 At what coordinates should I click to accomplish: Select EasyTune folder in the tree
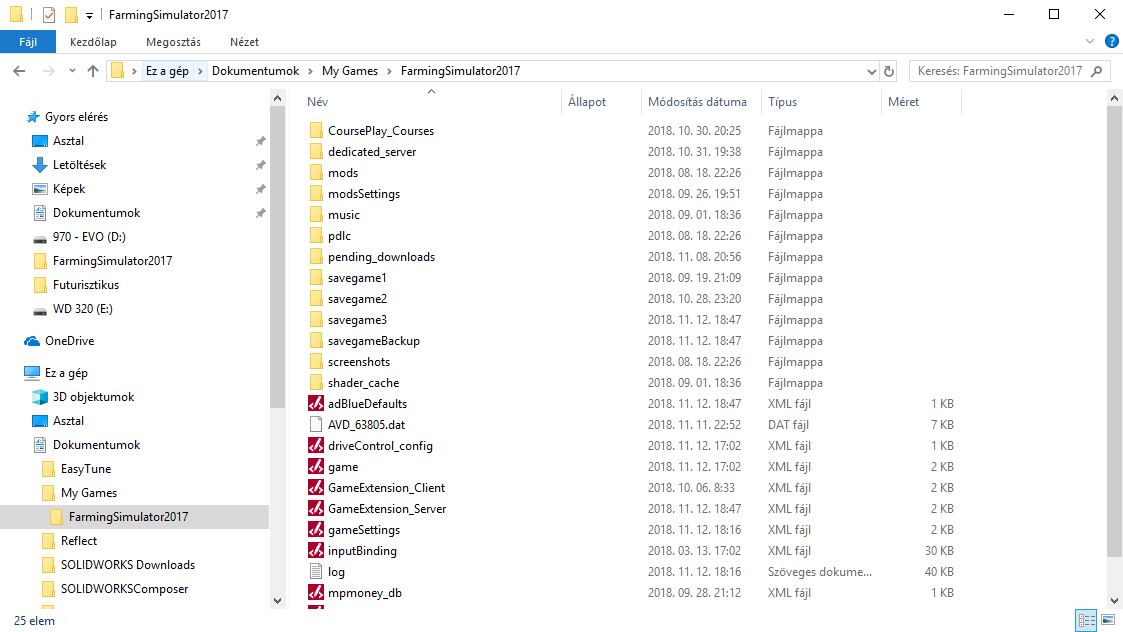(x=85, y=469)
